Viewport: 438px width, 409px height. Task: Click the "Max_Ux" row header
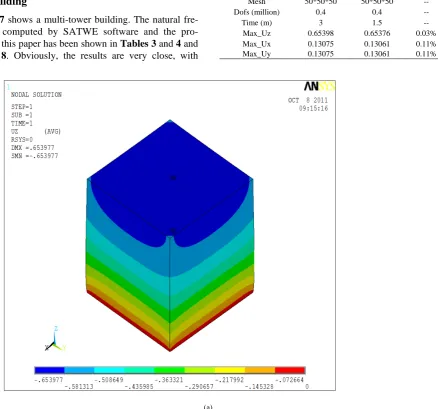point(257,44)
